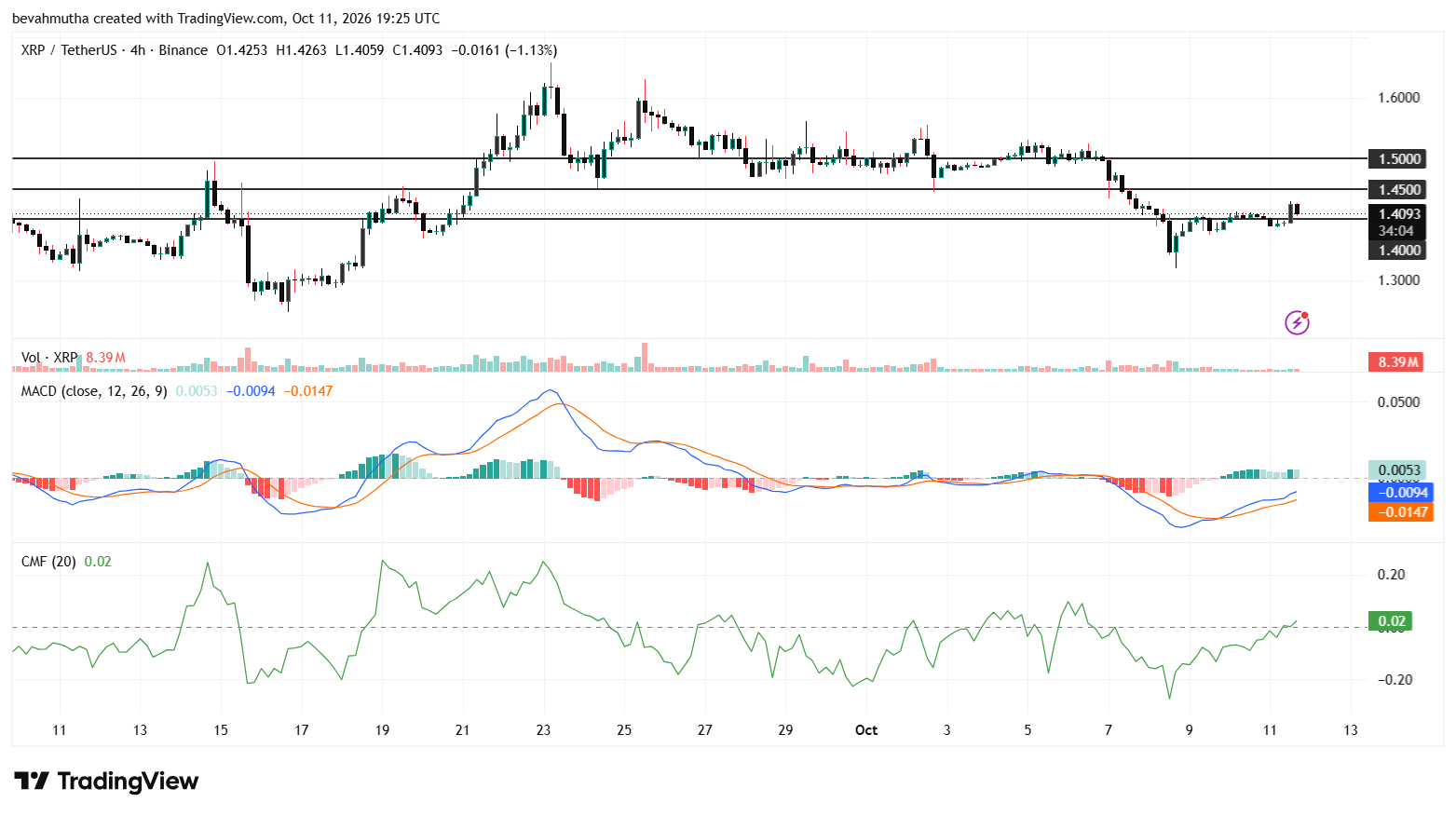The height and width of the screenshot is (816, 1456).
Task: Click the 1.4000 horizontal line price label
Action: [x=1396, y=250]
